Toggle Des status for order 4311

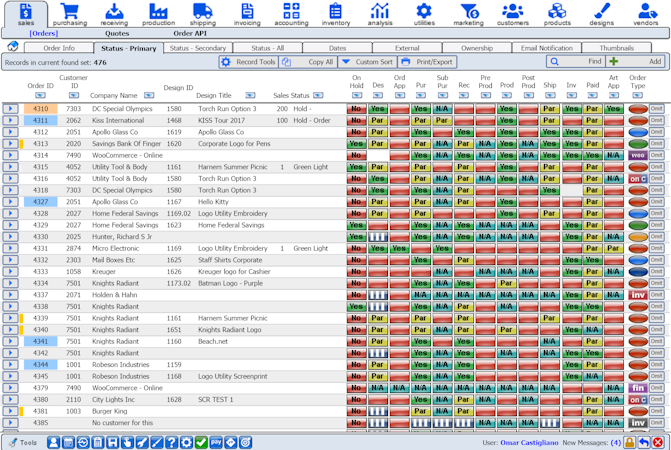coord(378,121)
